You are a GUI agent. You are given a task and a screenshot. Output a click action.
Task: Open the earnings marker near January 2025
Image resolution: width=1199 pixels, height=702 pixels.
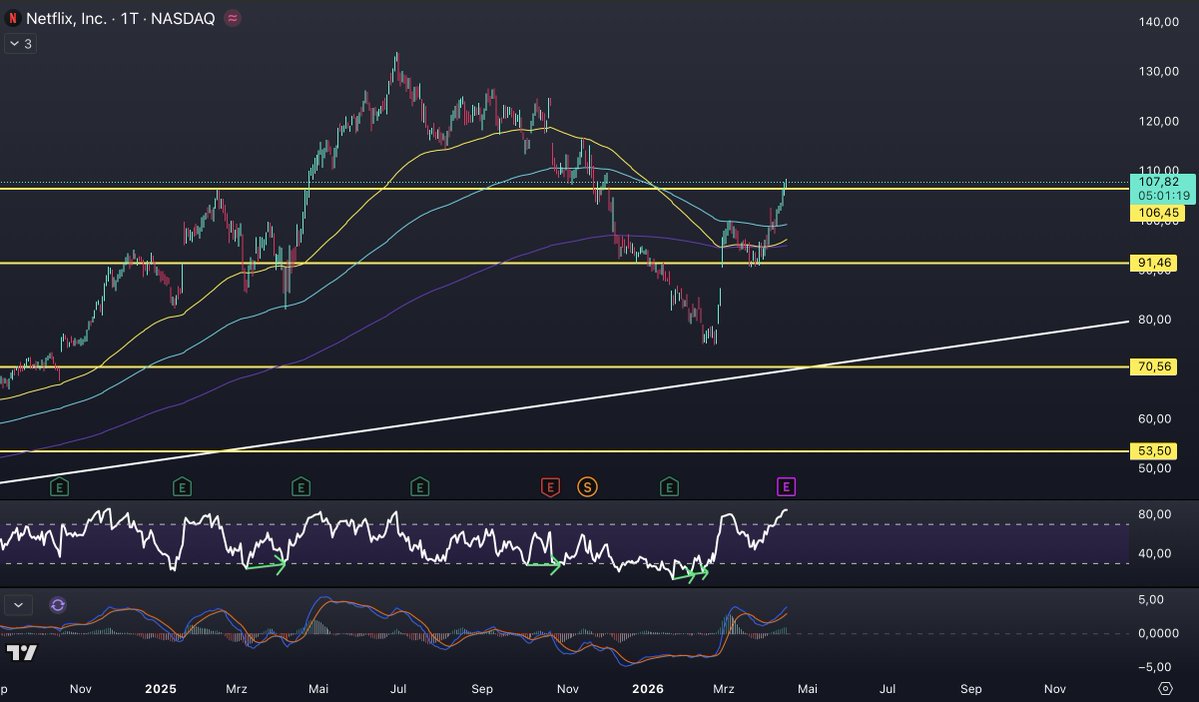[x=181, y=486]
